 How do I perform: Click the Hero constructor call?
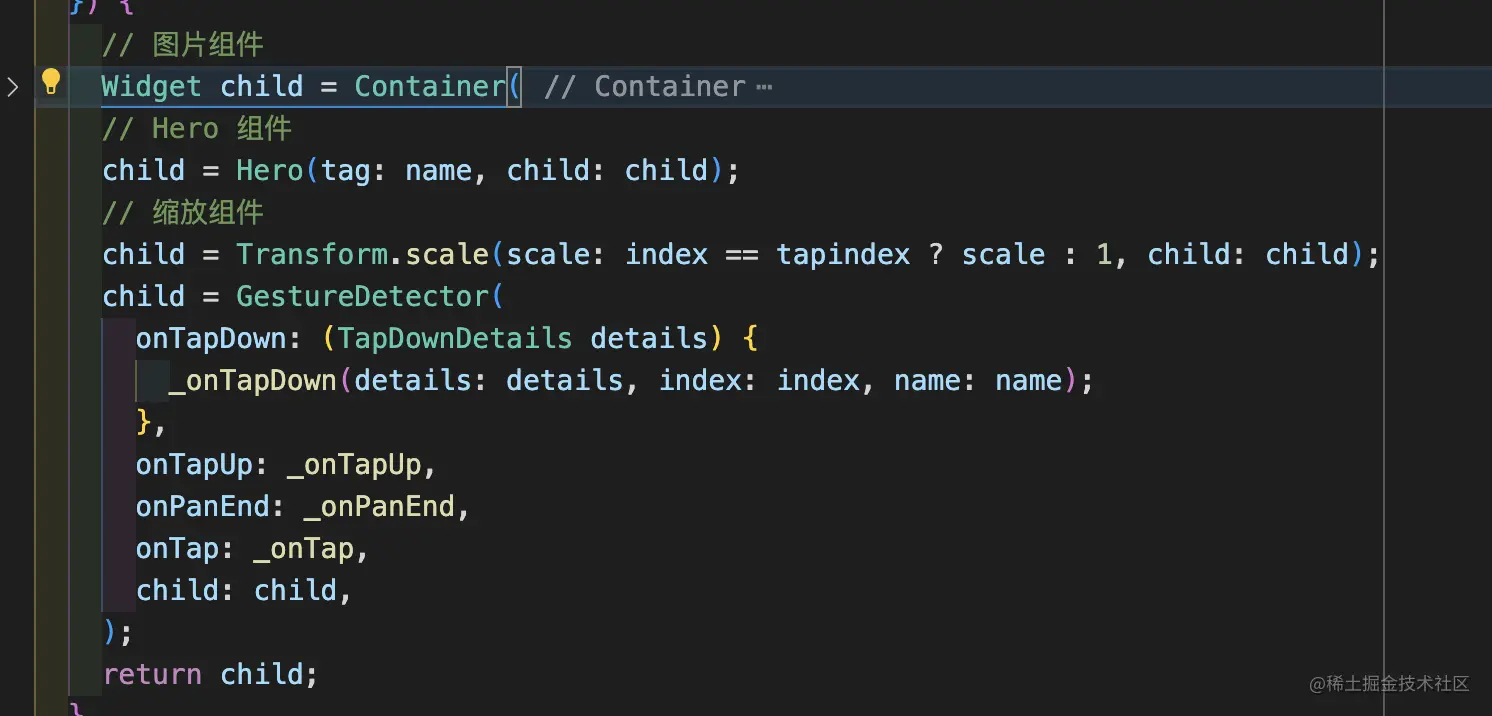pos(269,171)
